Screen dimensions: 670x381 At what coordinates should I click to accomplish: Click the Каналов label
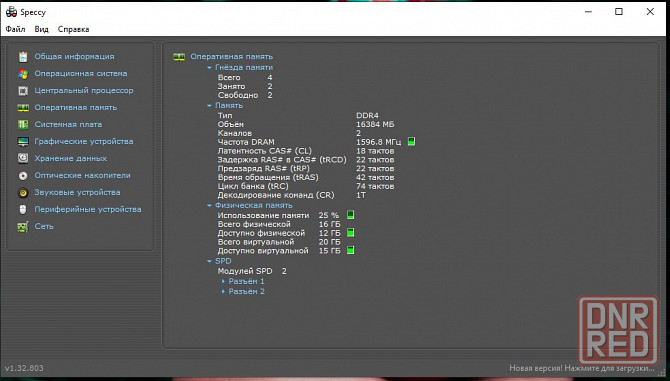coord(235,133)
